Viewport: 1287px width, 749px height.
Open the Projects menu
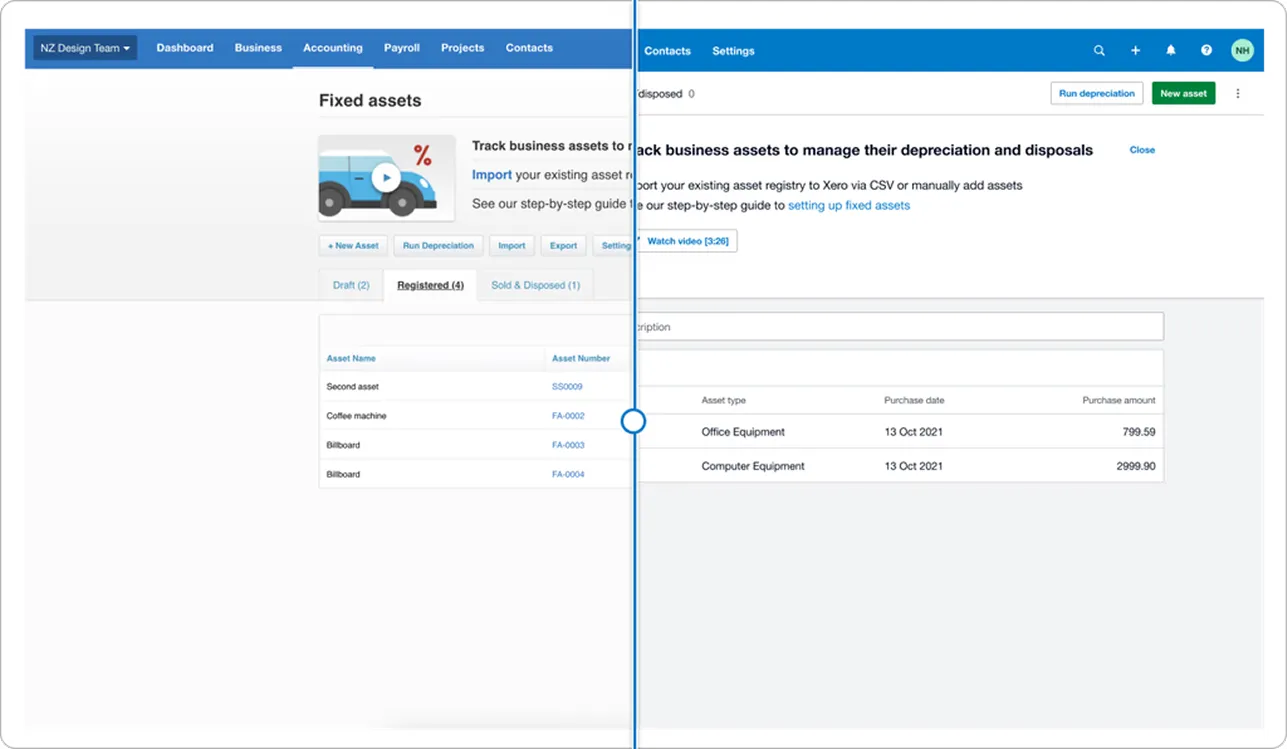click(x=463, y=48)
